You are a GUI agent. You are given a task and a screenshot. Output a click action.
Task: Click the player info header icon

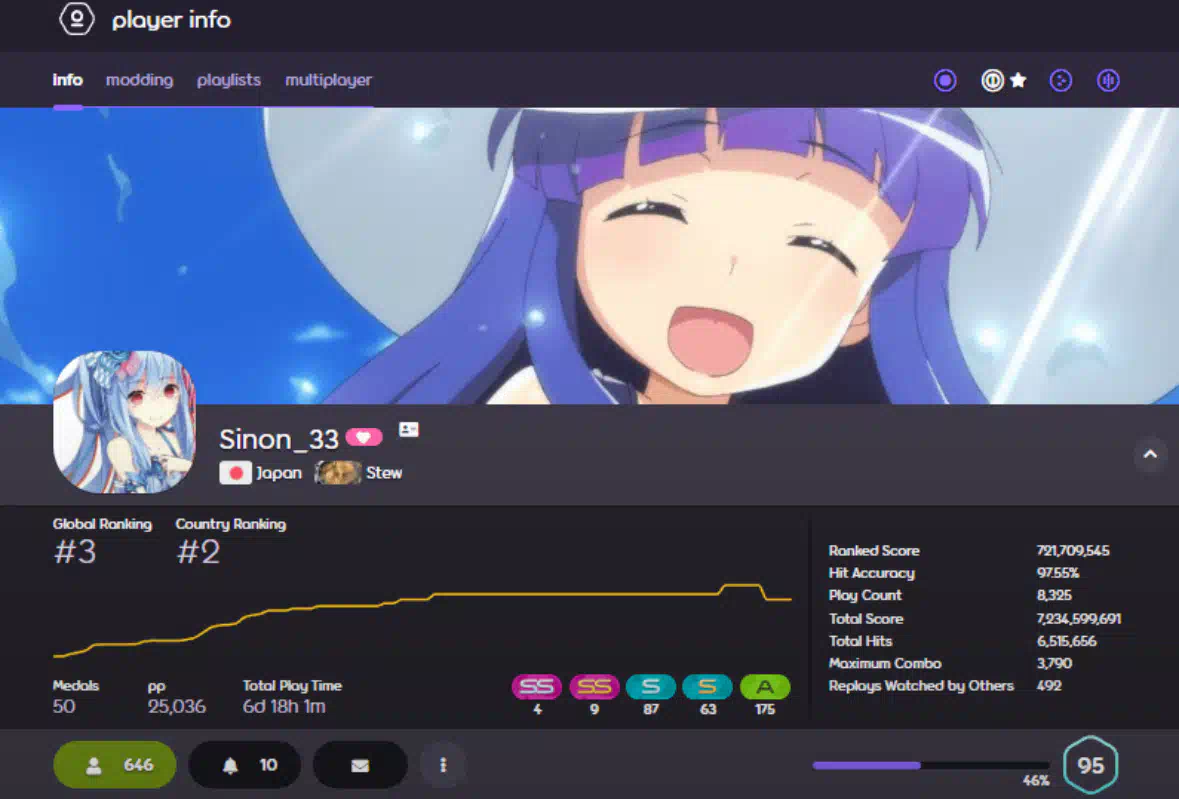(x=77, y=19)
